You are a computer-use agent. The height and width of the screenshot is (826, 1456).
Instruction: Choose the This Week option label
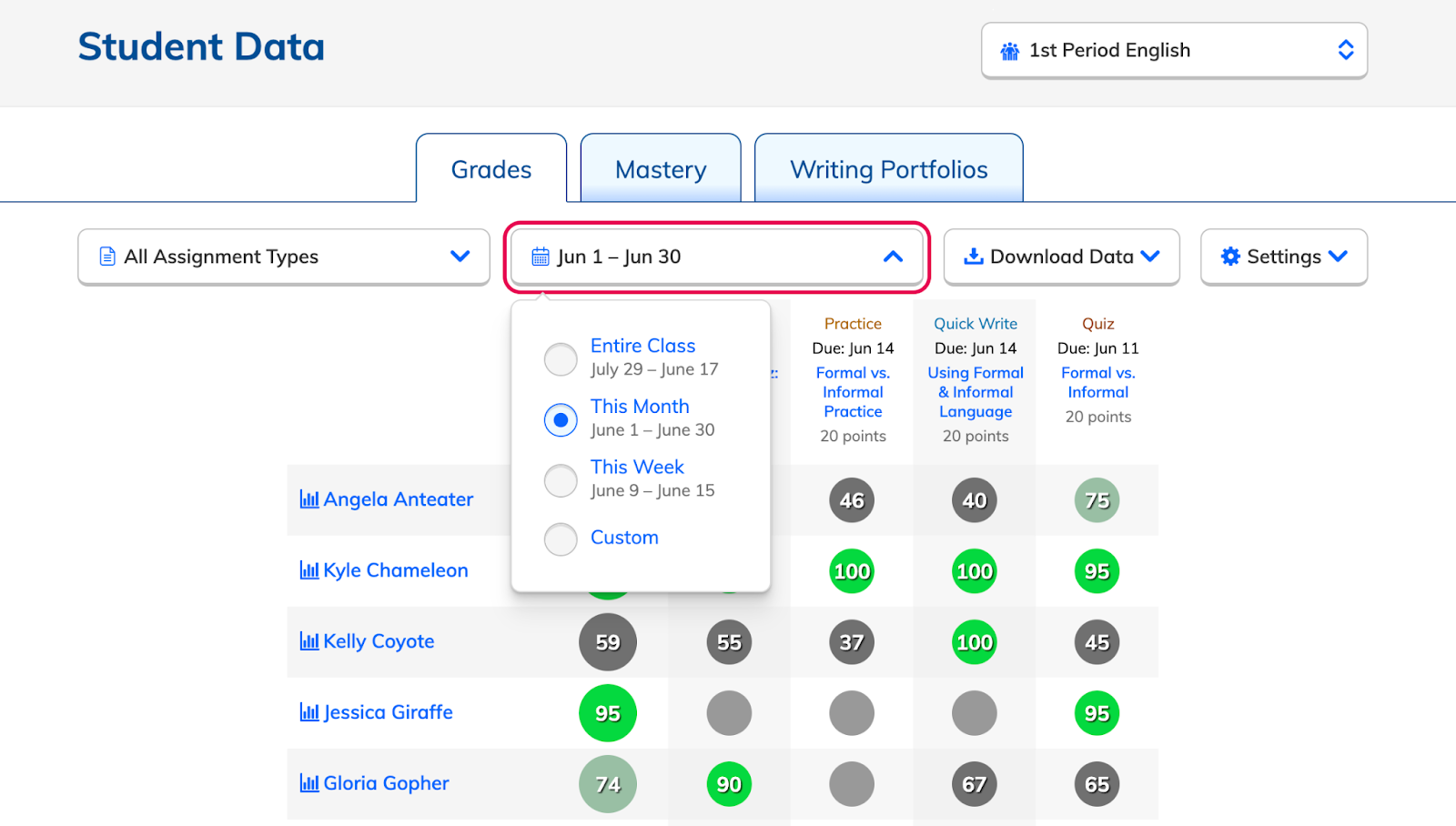point(637,467)
